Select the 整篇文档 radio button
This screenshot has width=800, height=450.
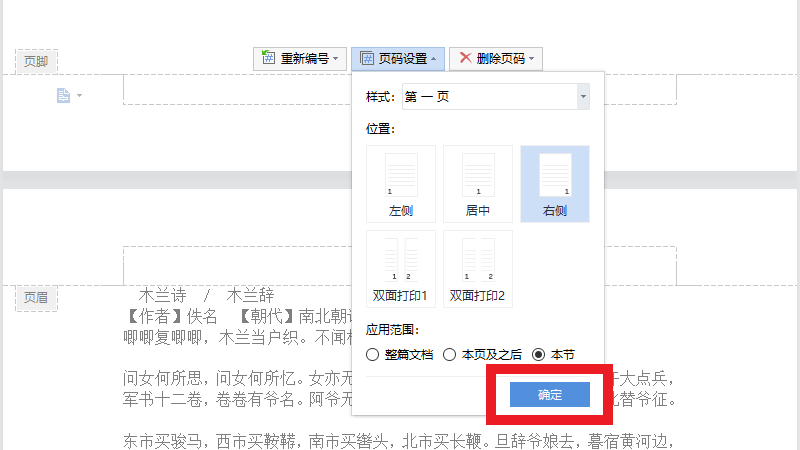tap(373, 354)
